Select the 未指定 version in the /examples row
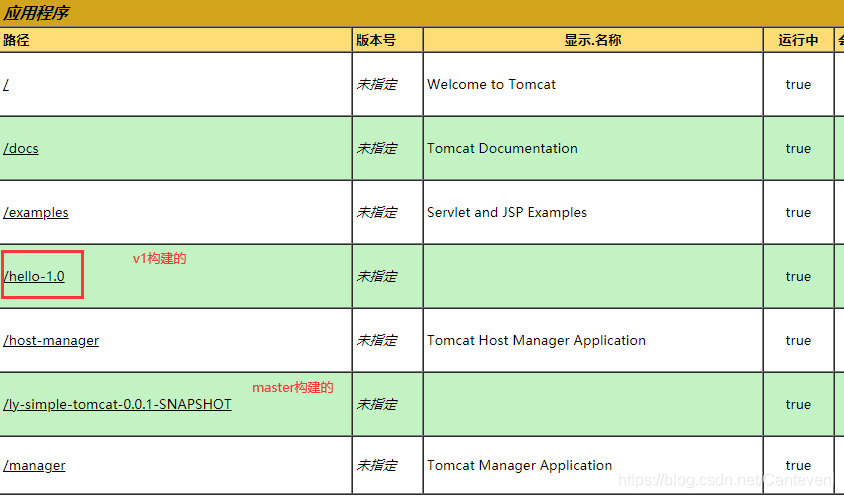 [x=377, y=213]
